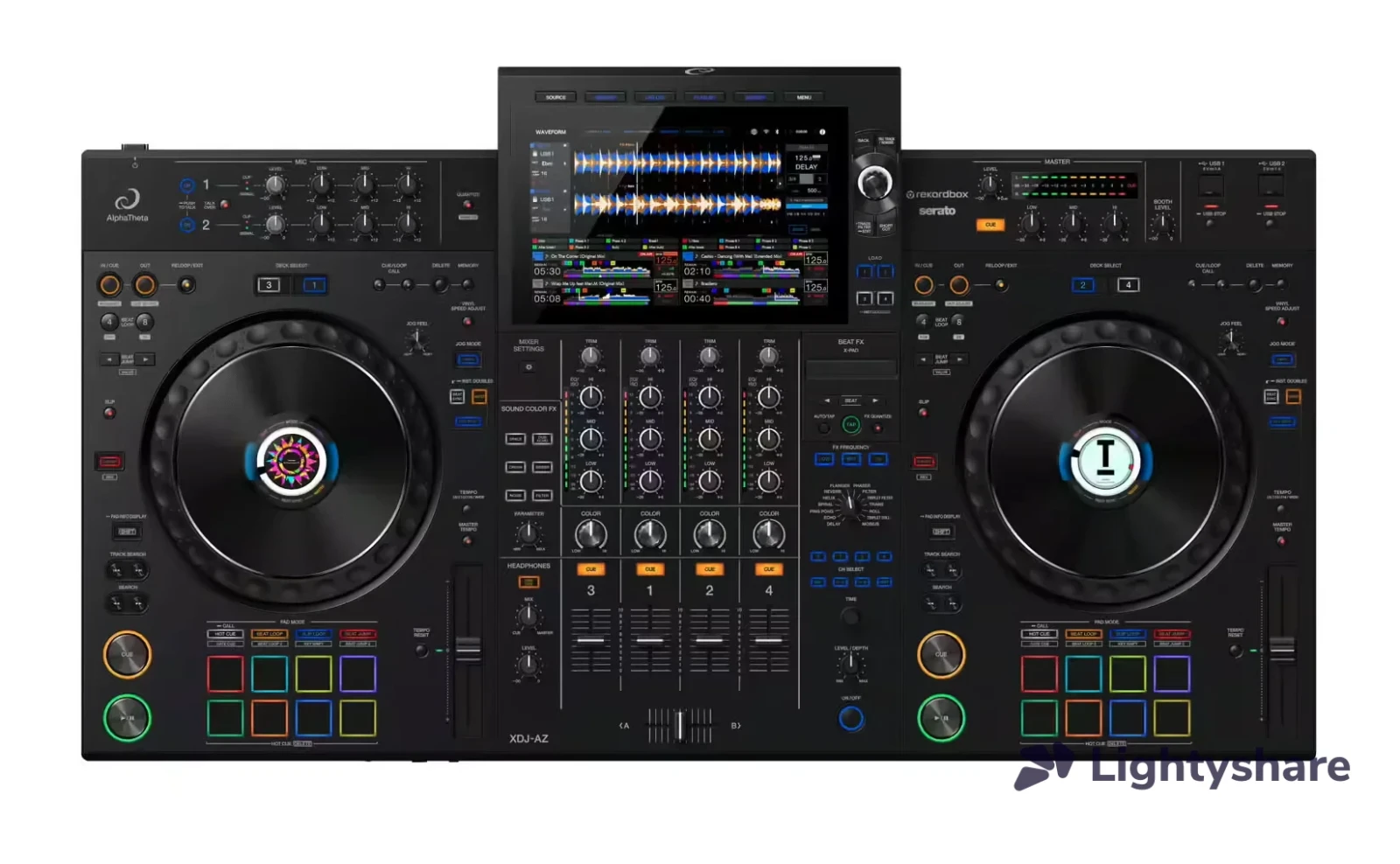Skip to previous track on left deck

click(x=115, y=570)
